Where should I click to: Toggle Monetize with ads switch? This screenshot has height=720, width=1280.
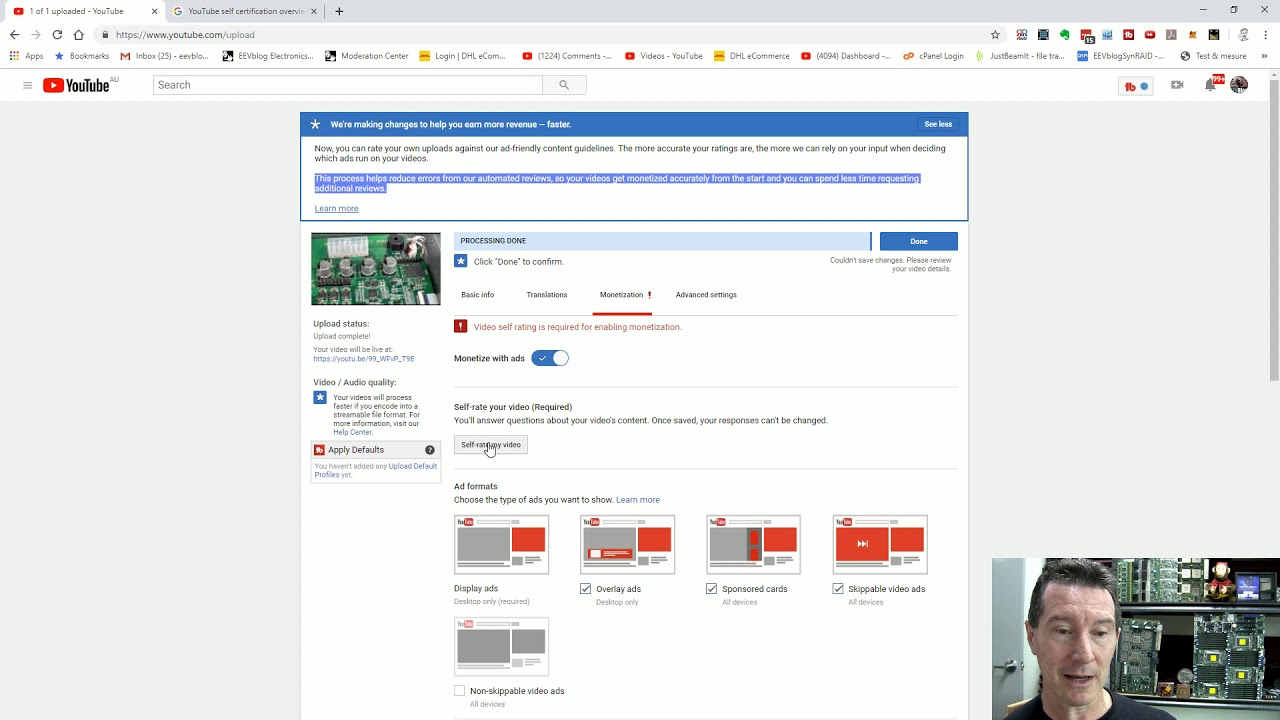pyautogui.click(x=550, y=358)
